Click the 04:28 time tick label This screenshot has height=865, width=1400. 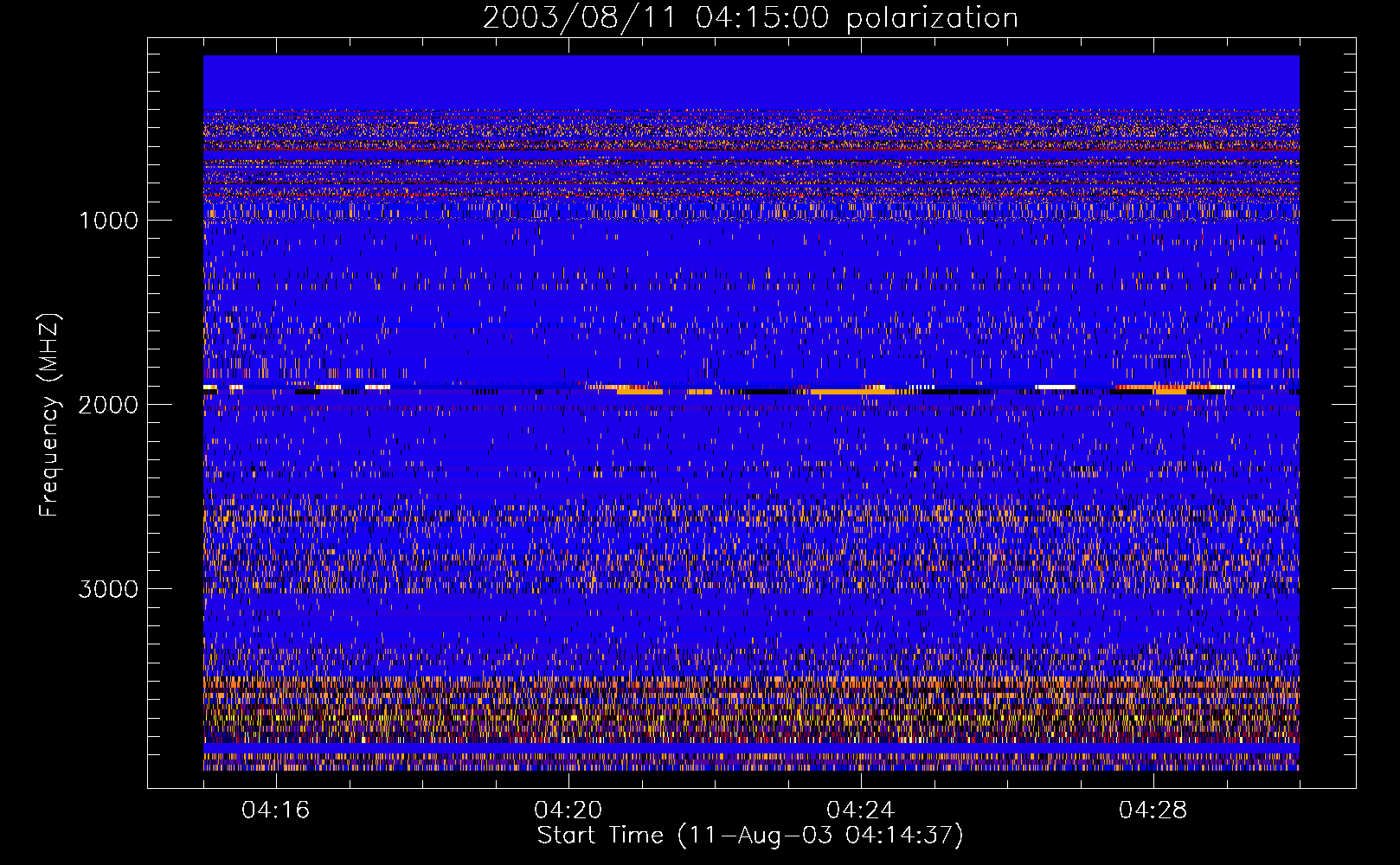(1153, 811)
